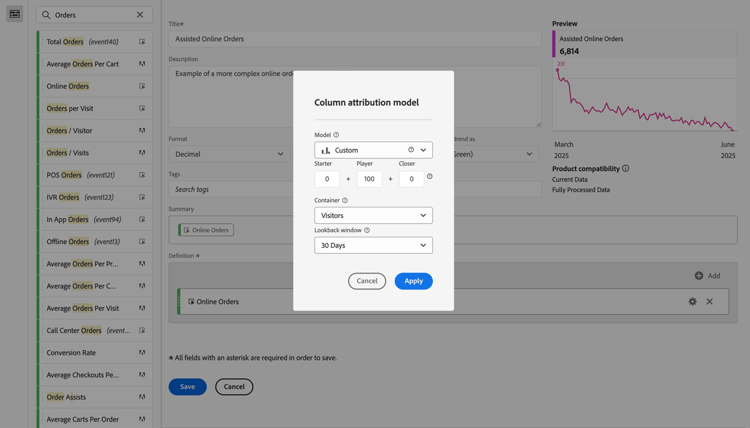Click the icon beside Average Orders Per Visit
Screen dimensions: 750x428
(x=142, y=308)
